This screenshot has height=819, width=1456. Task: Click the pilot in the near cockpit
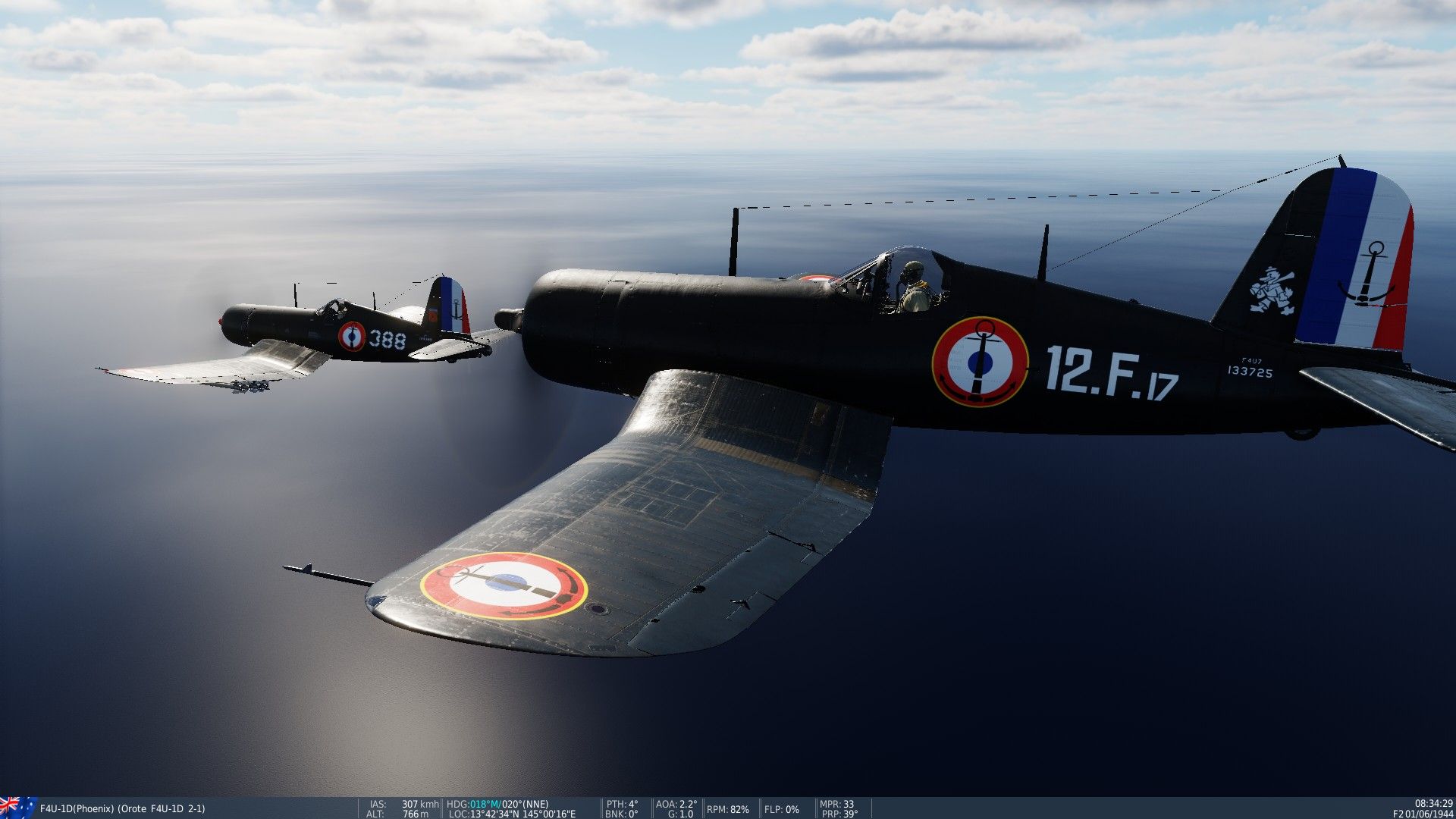coord(915,288)
